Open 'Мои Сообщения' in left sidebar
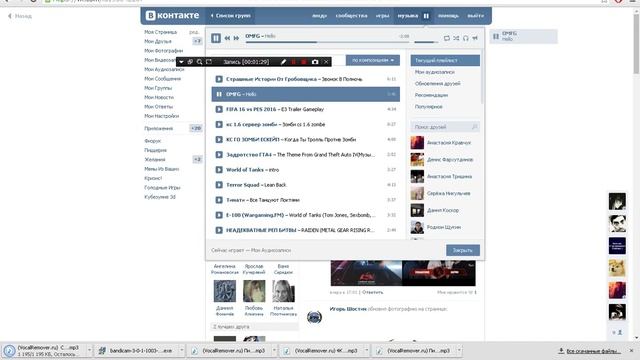Viewport: 640px width, 360px height. 162,78
